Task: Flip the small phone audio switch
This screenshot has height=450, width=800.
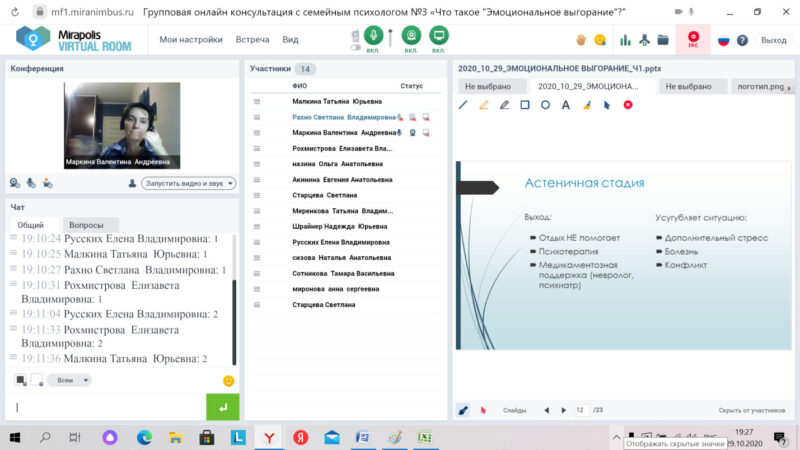Action: (356, 47)
